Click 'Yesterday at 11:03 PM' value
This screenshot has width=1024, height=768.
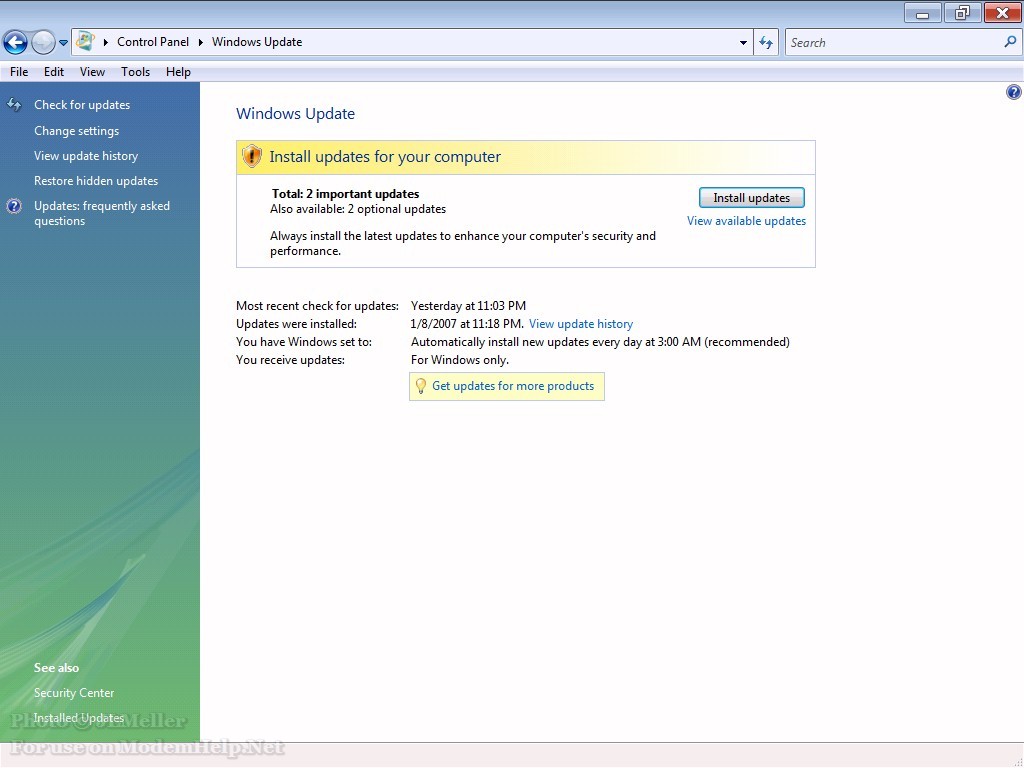pyautogui.click(x=468, y=306)
